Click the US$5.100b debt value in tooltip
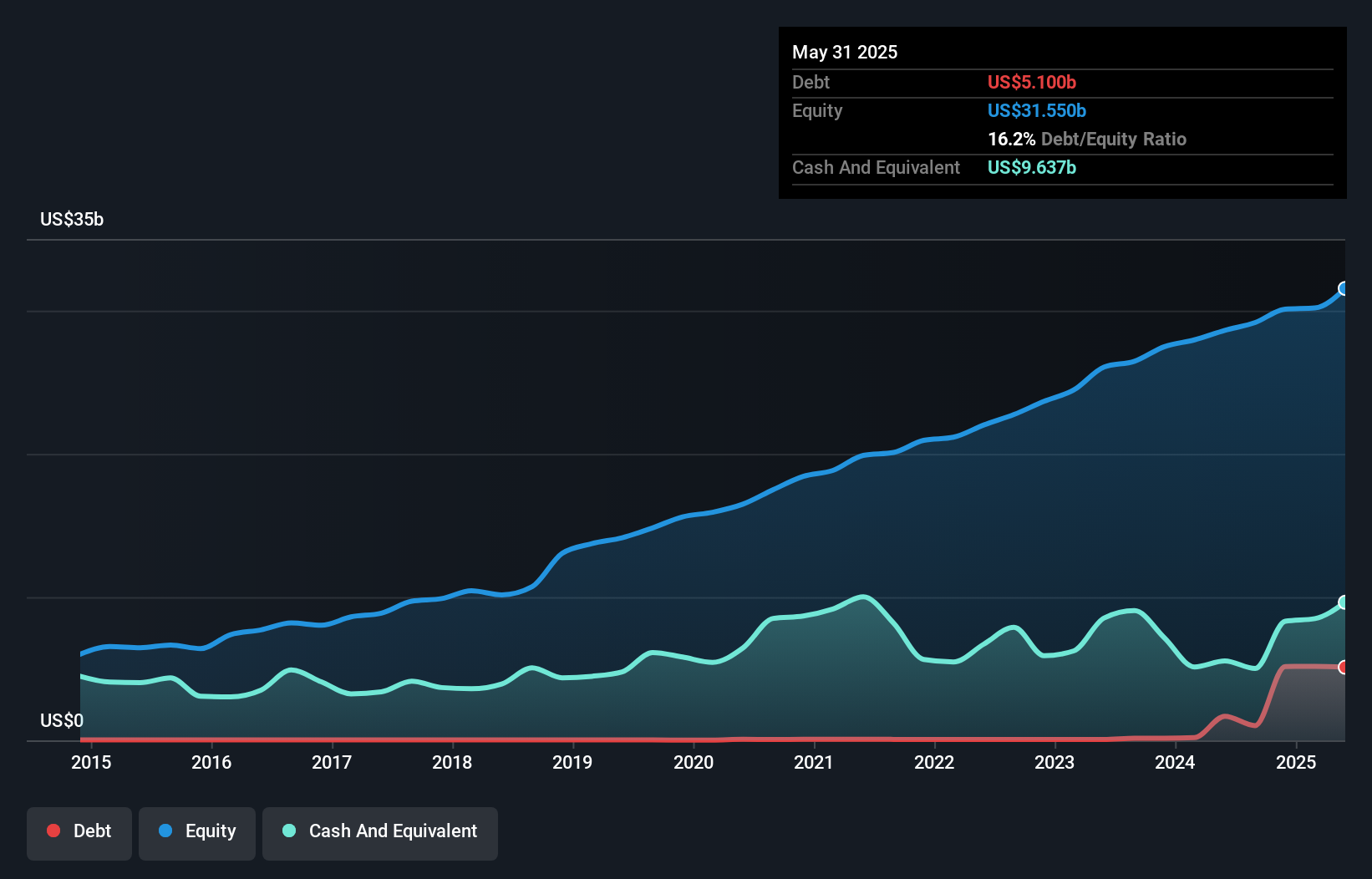This screenshot has height=879, width=1372. pyautogui.click(x=1031, y=82)
